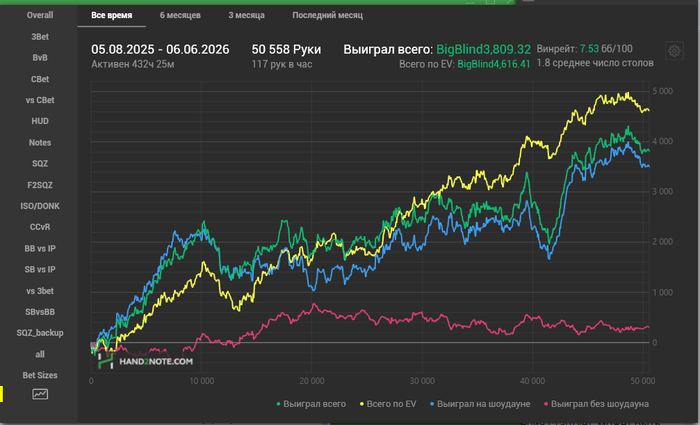700x425 pixels.
Task: Open ISO/DONK stats section
Action: [x=40, y=206]
